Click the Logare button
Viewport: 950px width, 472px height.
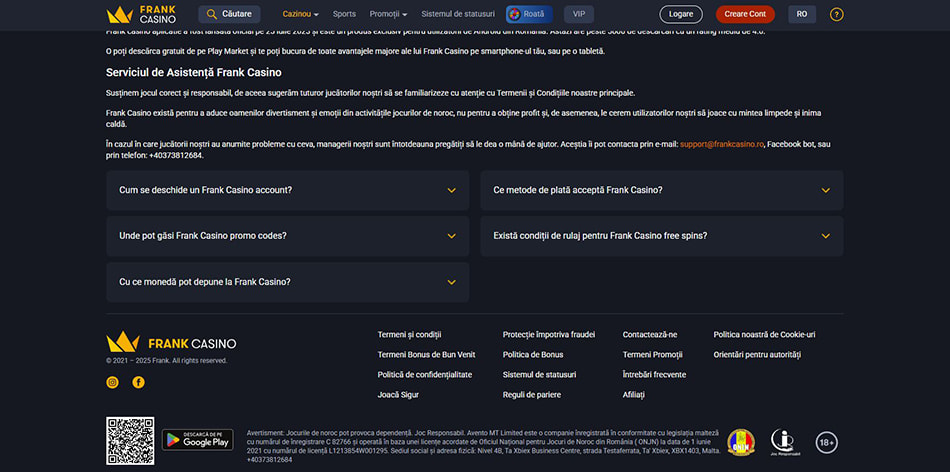pyautogui.click(x=681, y=14)
